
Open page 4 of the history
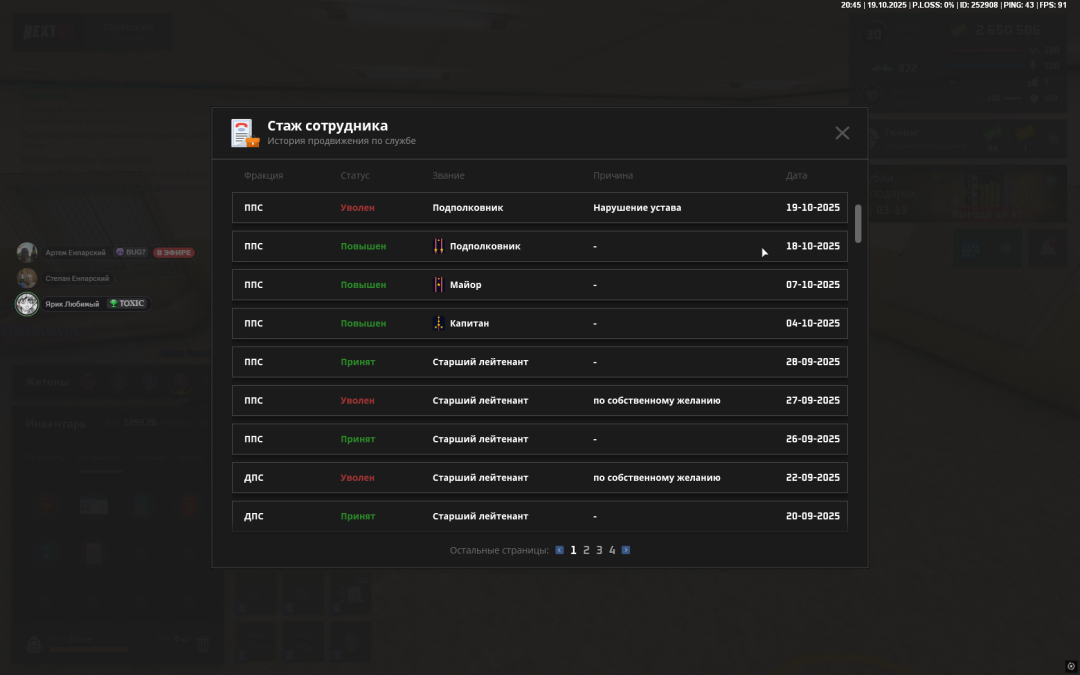(612, 550)
